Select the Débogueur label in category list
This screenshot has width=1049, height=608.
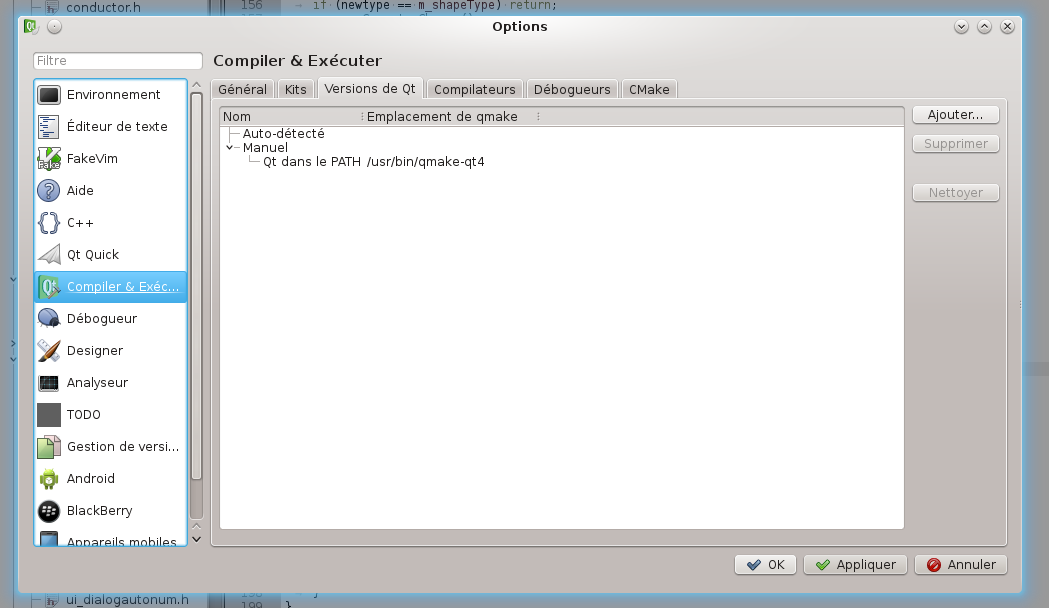pyautogui.click(x=102, y=318)
